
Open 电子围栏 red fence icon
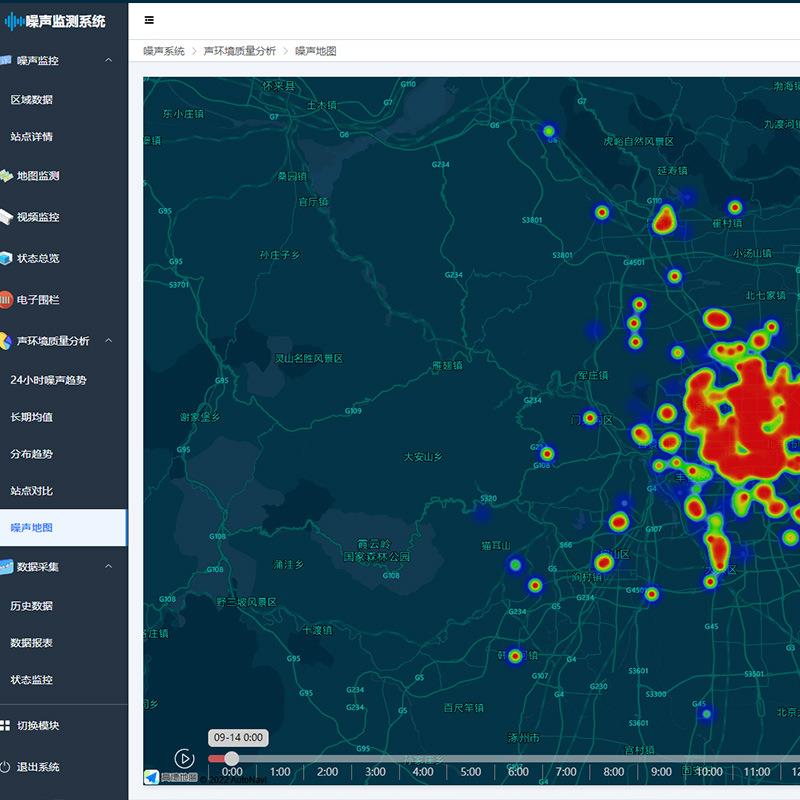pyautogui.click(x=6, y=299)
